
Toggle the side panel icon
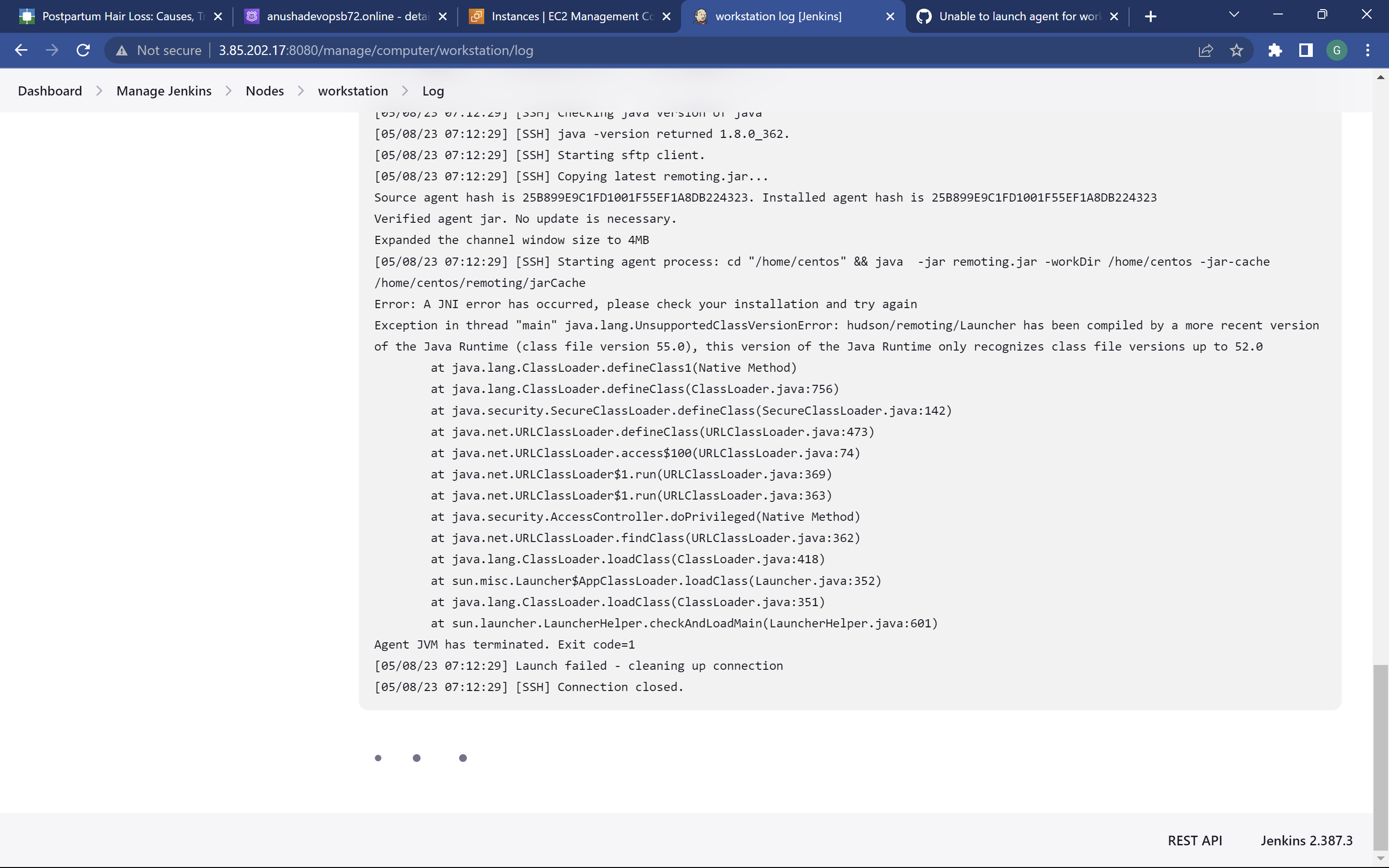click(x=1305, y=51)
